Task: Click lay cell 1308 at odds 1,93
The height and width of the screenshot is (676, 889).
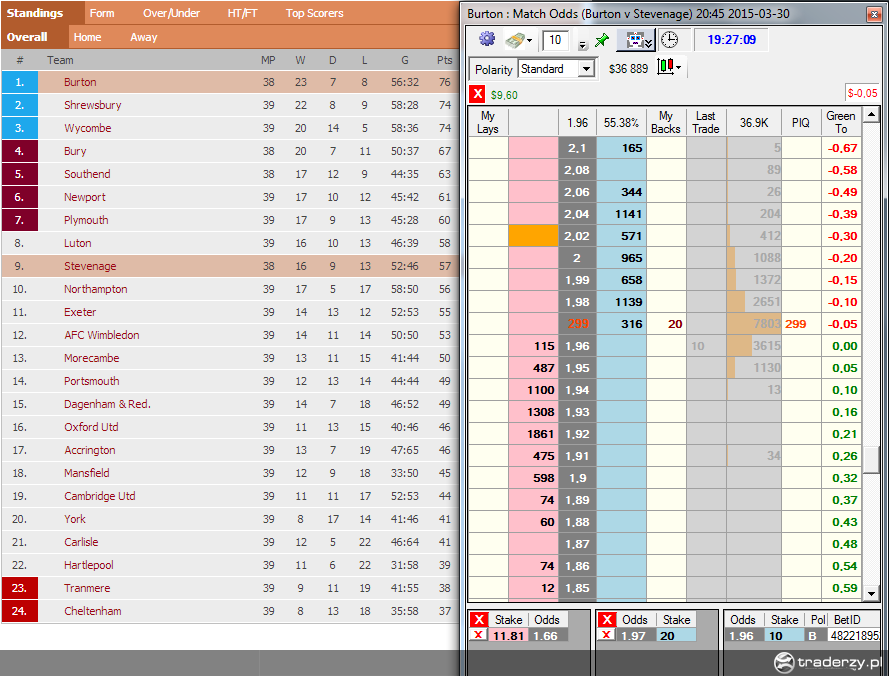Action: point(533,412)
